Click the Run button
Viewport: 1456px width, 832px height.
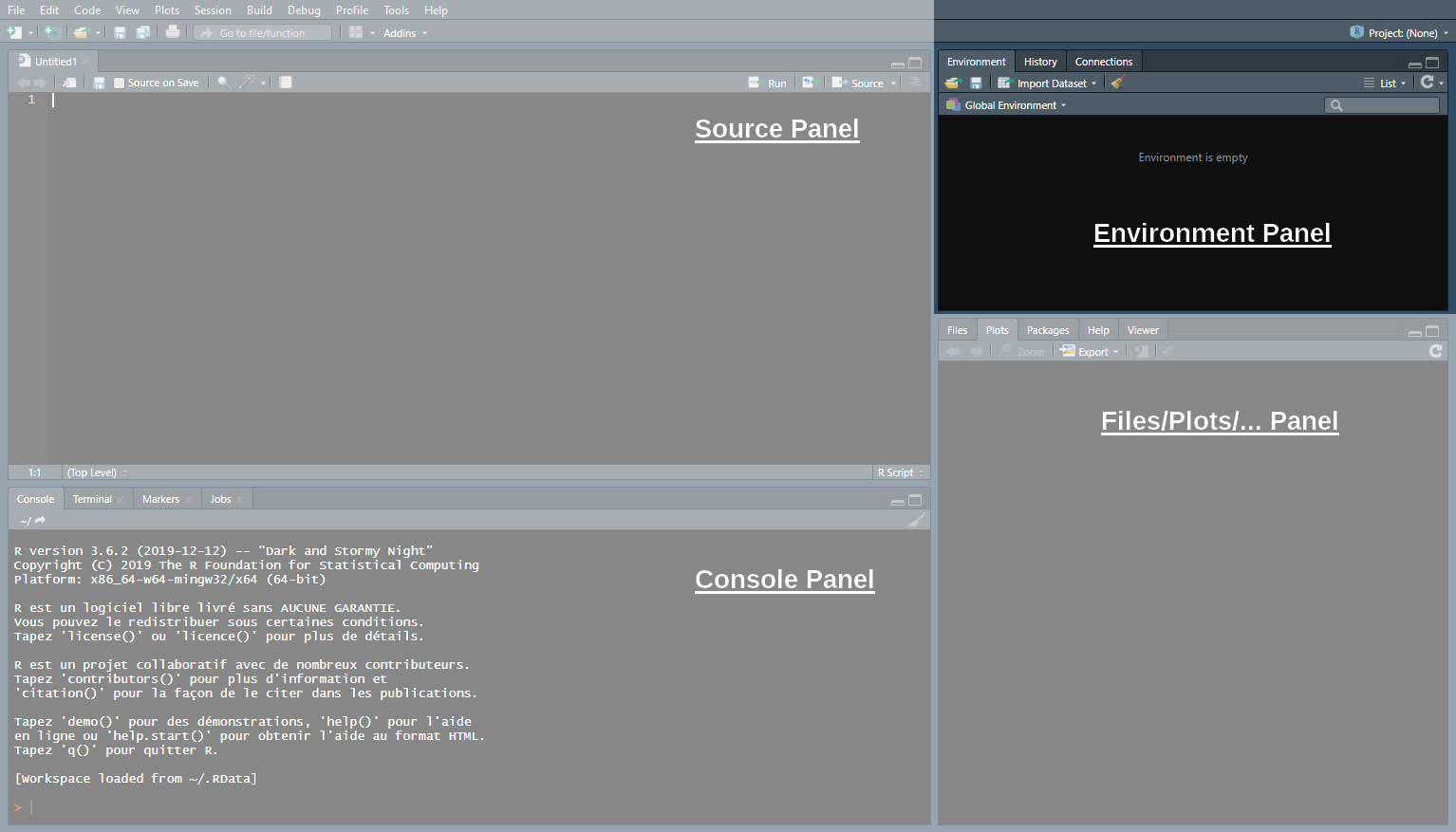pos(768,83)
